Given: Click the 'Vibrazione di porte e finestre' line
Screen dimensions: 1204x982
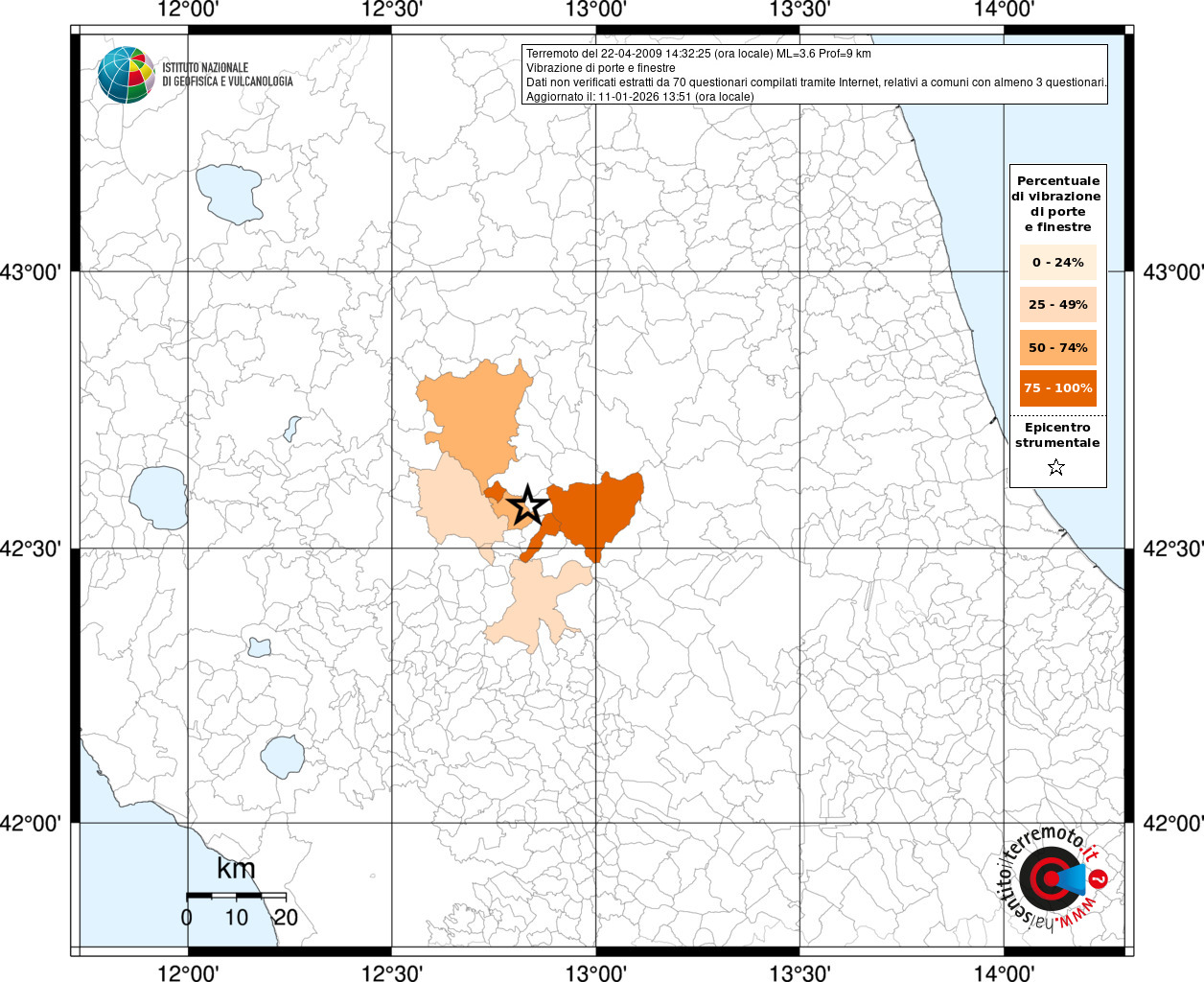Looking at the screenshot, I should click(x=601, y=68).
